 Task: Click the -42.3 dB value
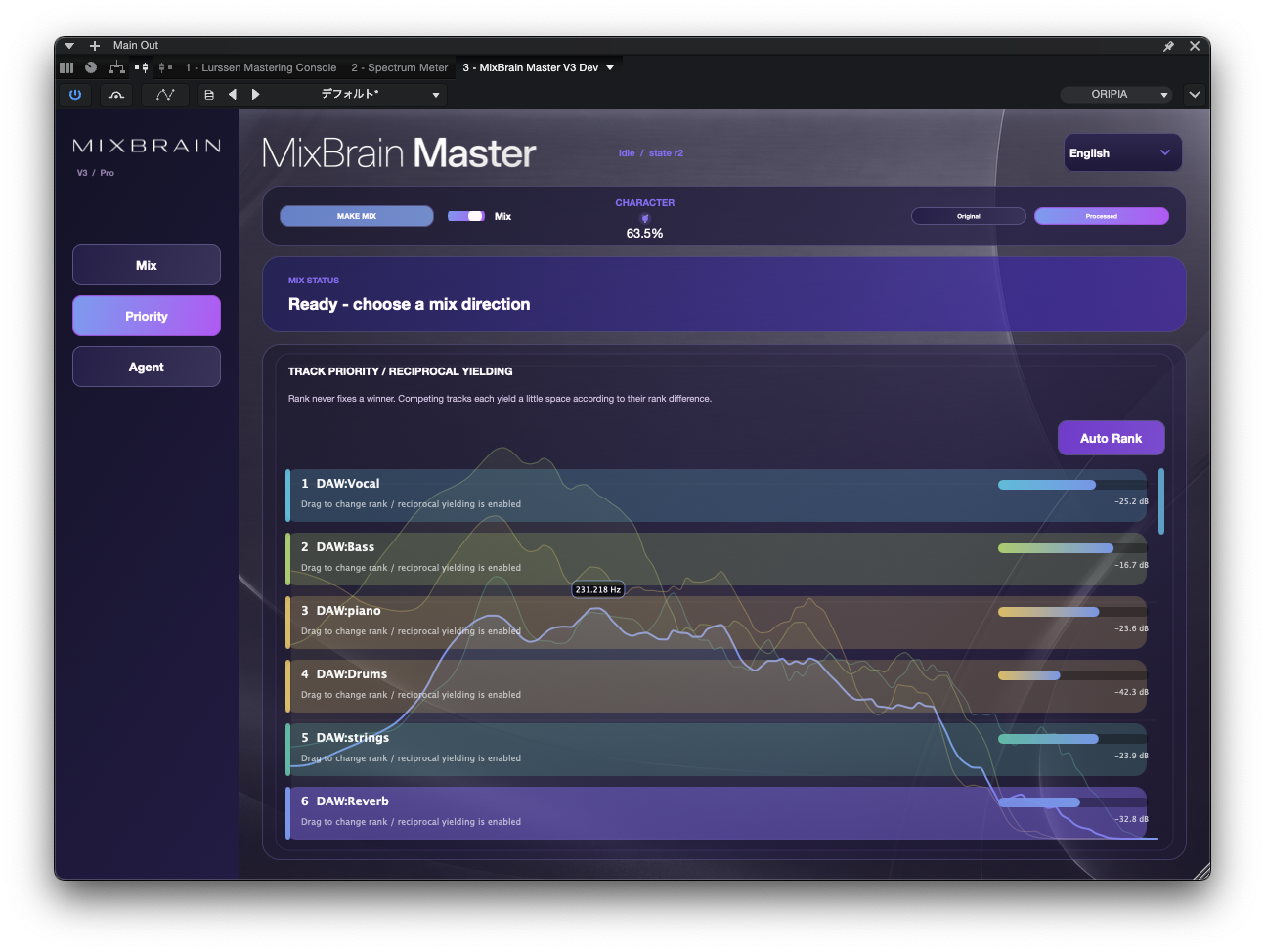tap(1131, 692)
